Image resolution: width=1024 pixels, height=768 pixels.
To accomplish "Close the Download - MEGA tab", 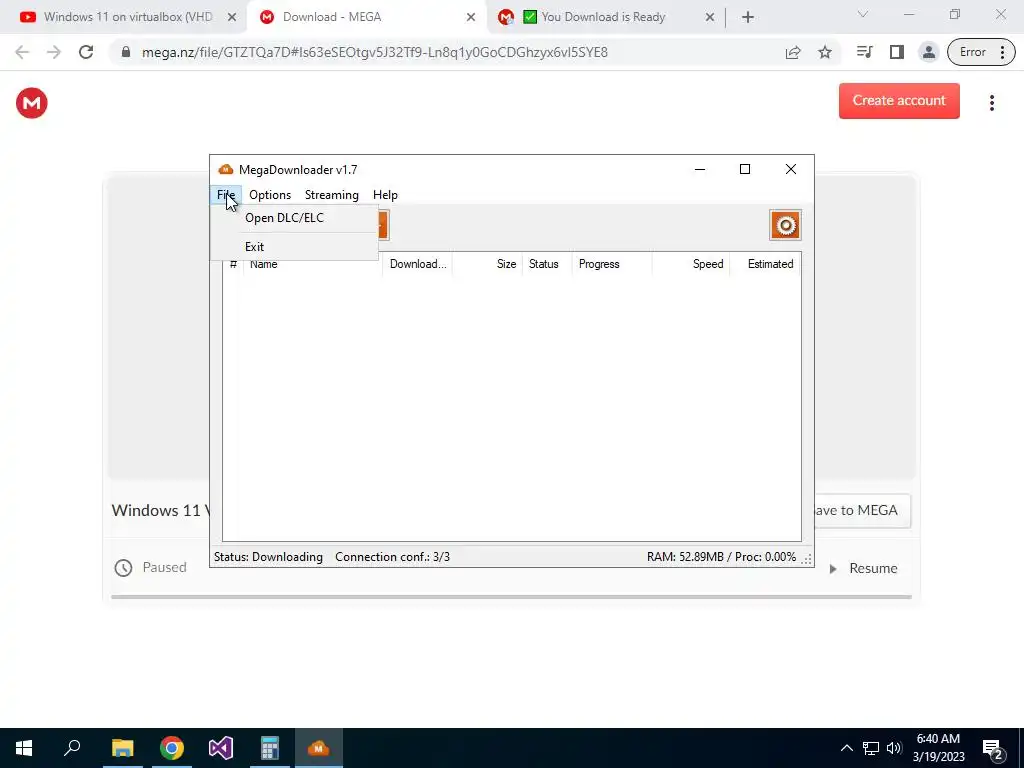I will pos(471,17).
